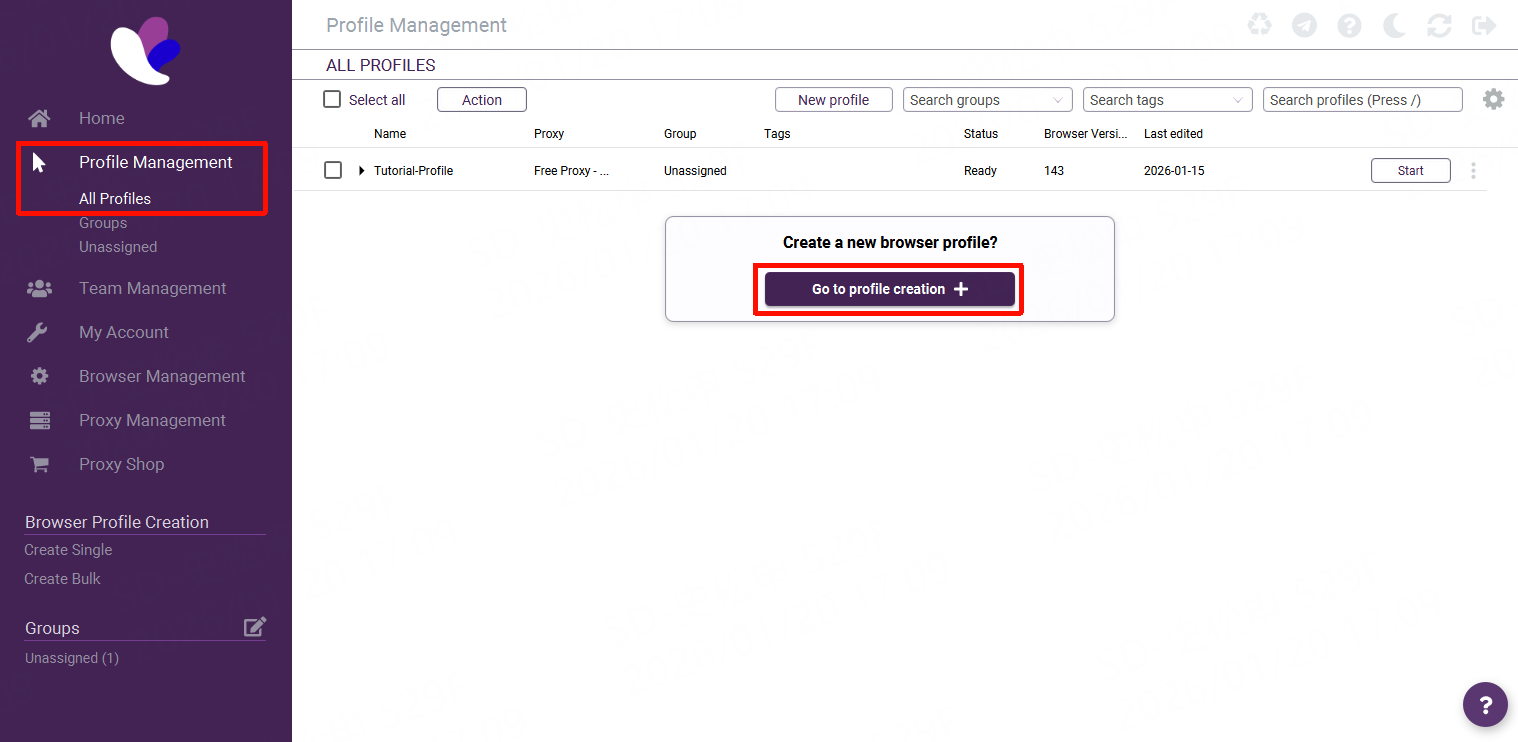Click the Telegram paper plane icon
Viewport: 1518px width, 742px height.
point(1304,25)
